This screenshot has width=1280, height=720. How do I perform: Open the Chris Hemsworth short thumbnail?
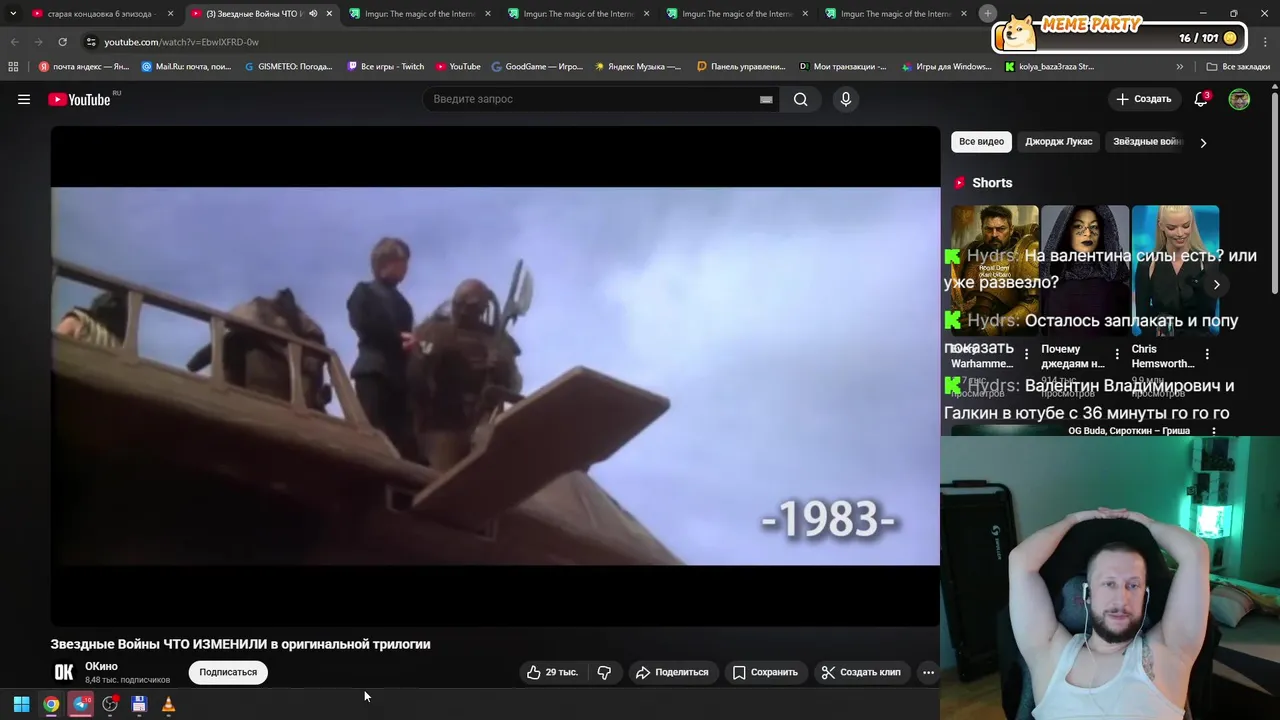tap(1175, 270)
